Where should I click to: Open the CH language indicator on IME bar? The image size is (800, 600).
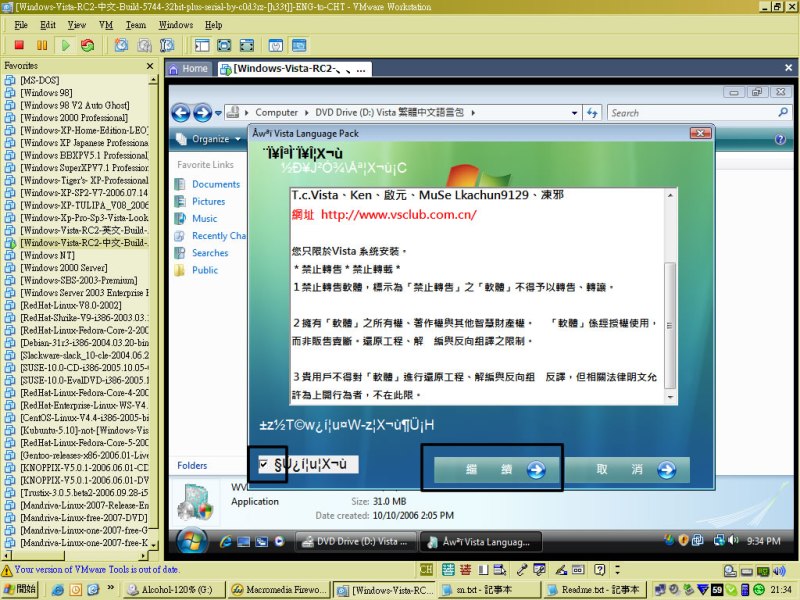click(x=426, y=569)
